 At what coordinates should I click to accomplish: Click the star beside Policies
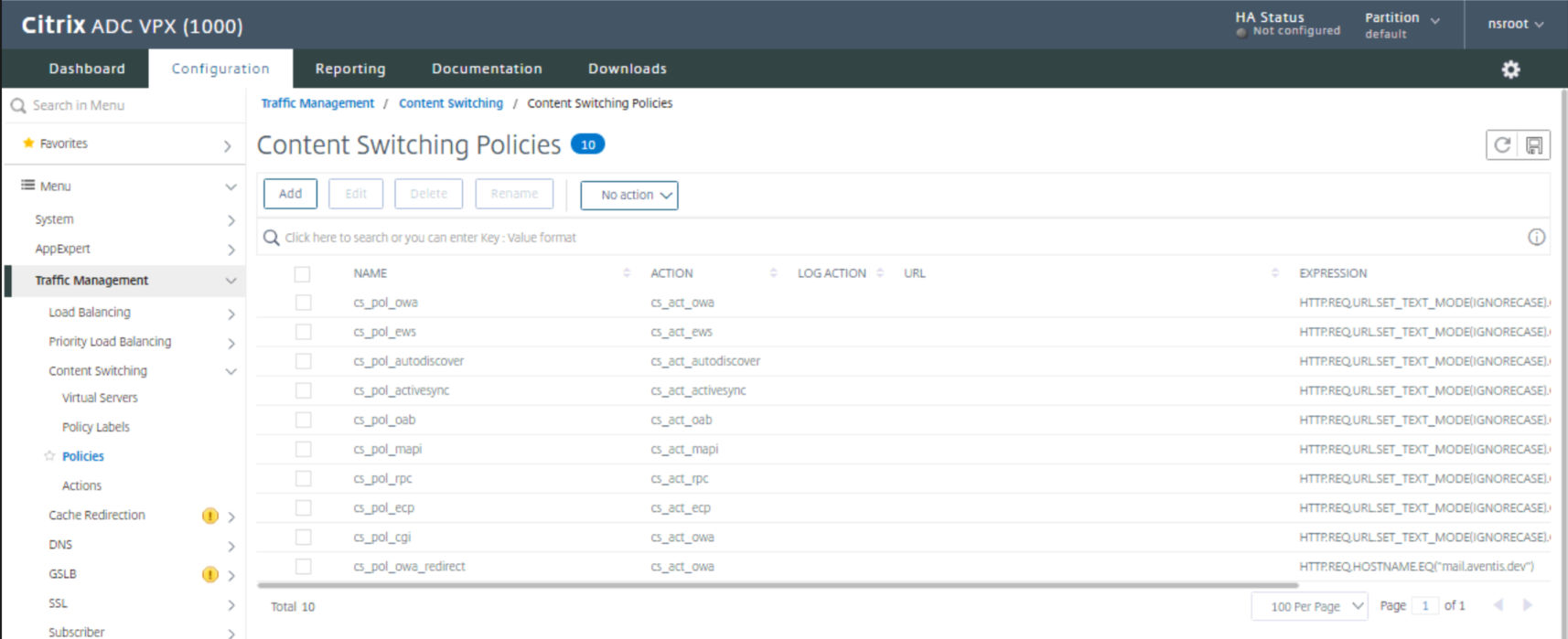pos(49,455)
